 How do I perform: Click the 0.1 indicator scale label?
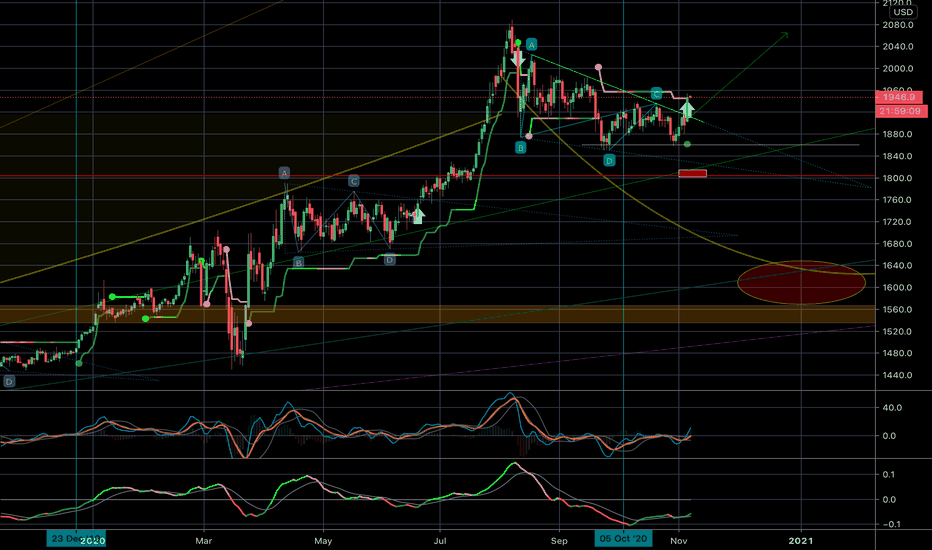[889, 474]
